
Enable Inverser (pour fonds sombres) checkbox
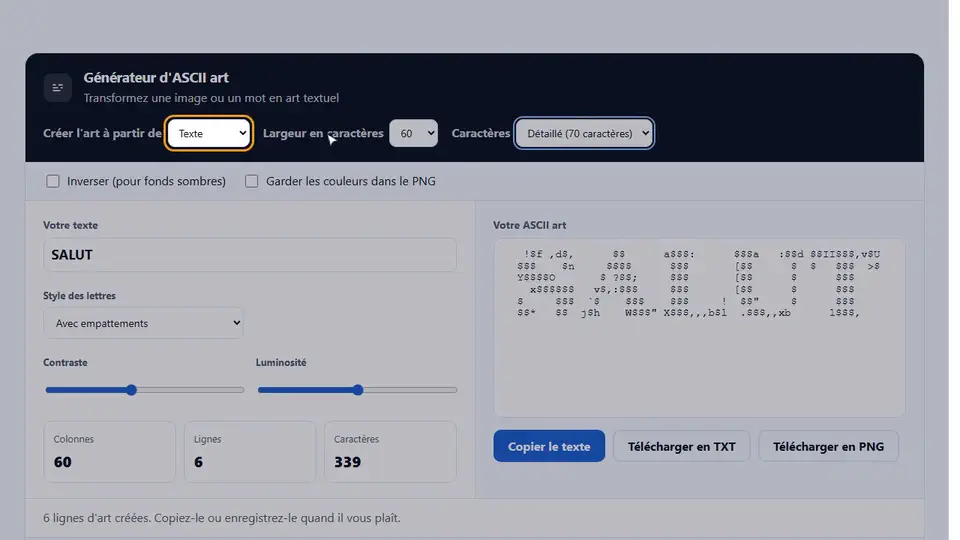tap(53, 181)
